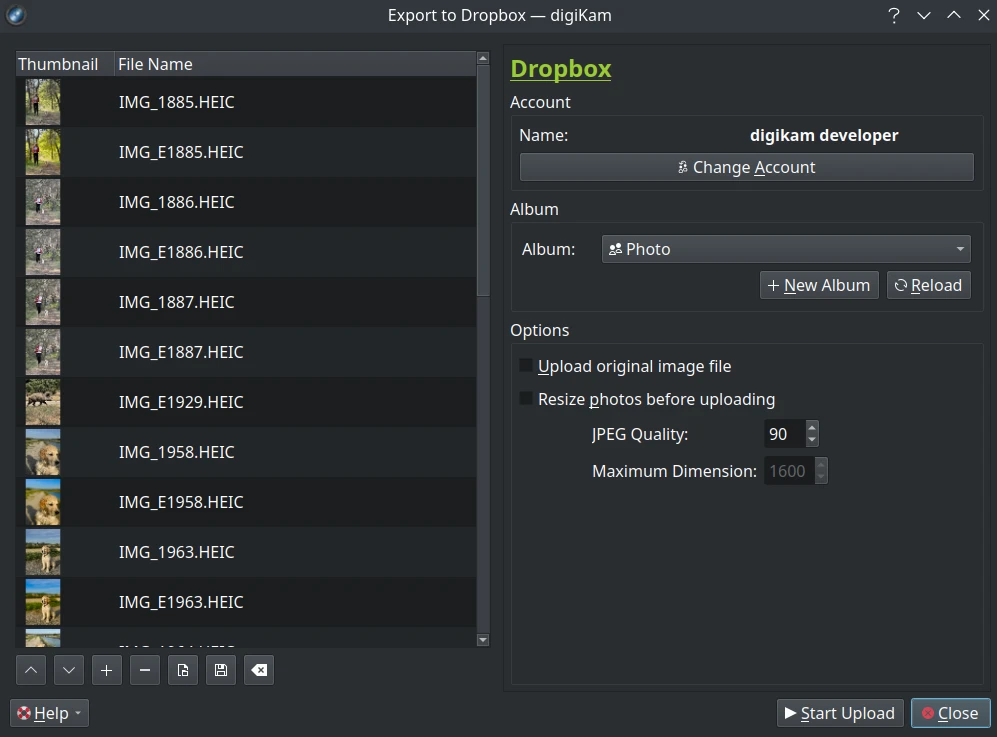This screenshot has width=997, height=737.
Task: Select the IMG_1958.HEIC thumbnail
Action: [x=42, y=452]
